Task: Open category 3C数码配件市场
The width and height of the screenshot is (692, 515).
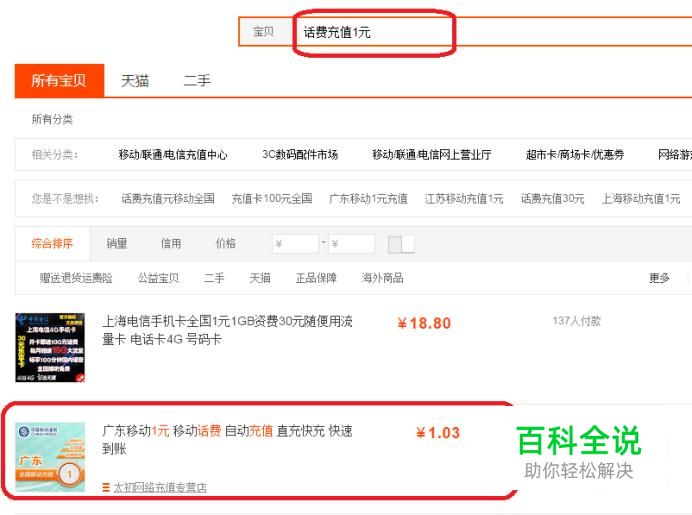Action: click(300, 154)
